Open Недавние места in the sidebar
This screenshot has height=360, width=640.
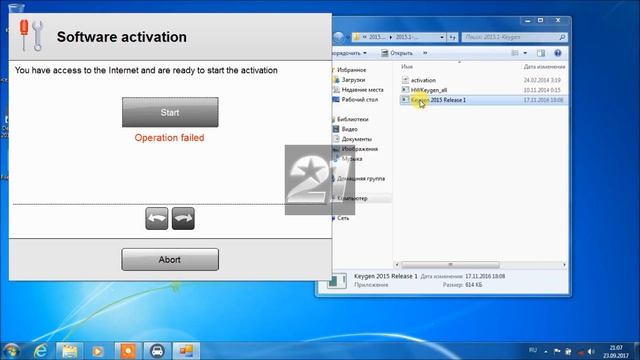pos(362,90)
